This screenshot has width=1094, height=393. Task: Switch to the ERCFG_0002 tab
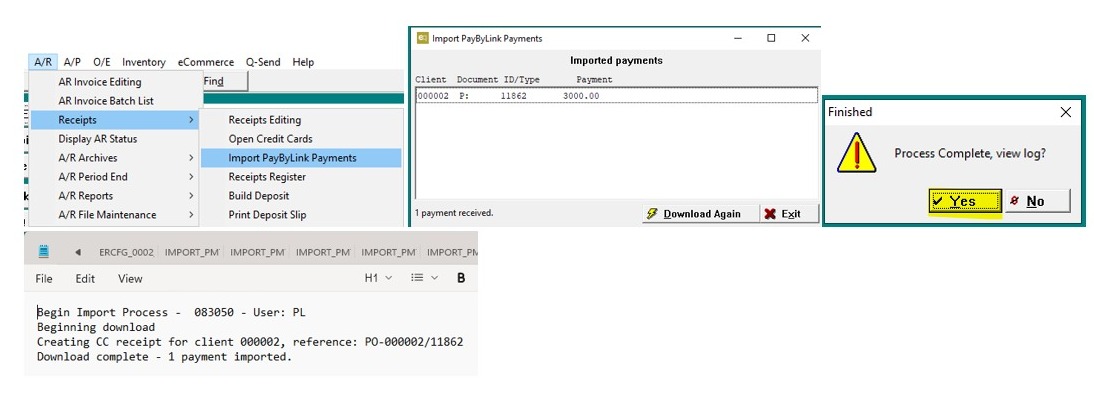[x=126, y=252]
